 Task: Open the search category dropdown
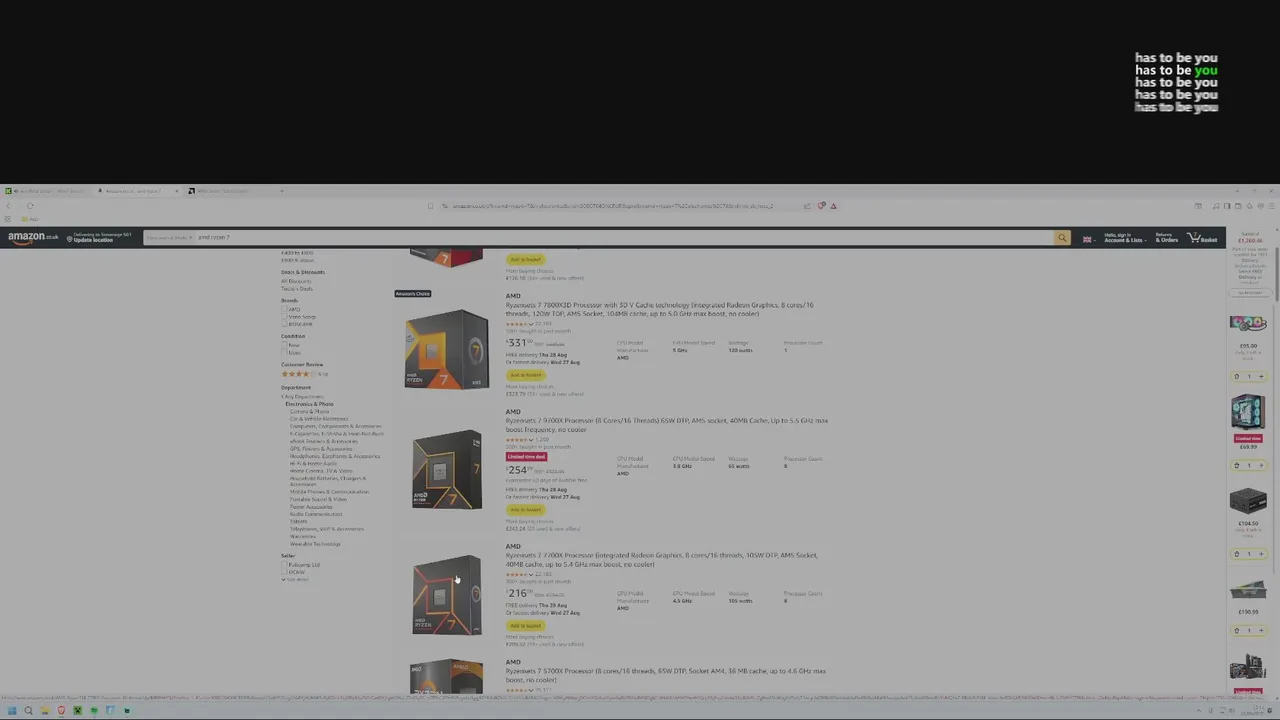click(x=168, y=238)
